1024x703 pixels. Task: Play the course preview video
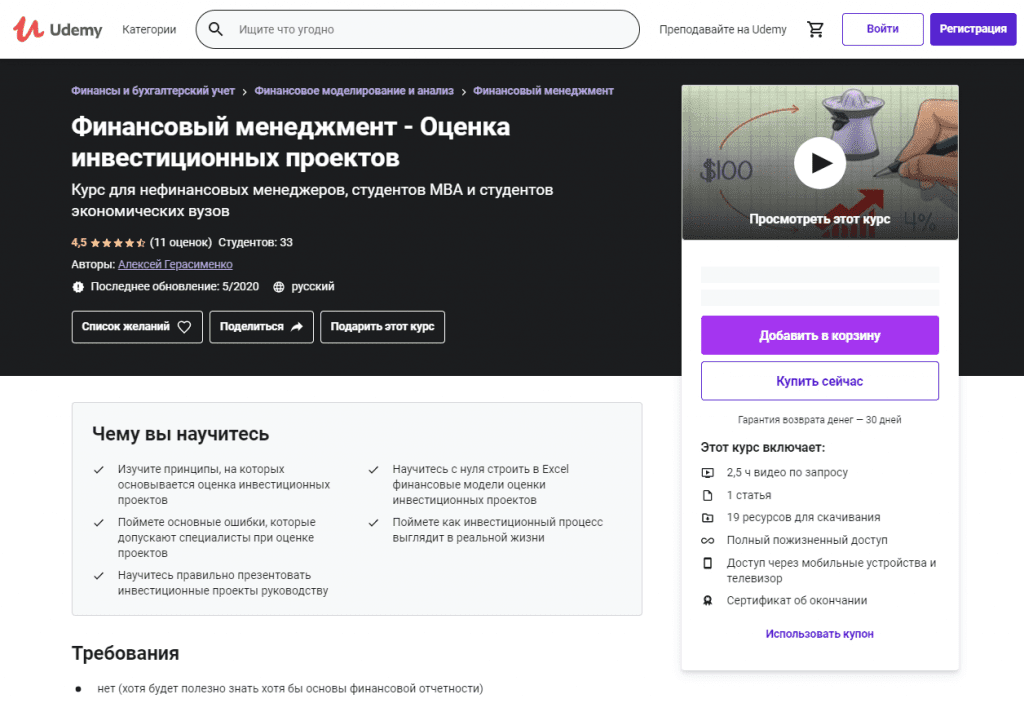[820, 163]
